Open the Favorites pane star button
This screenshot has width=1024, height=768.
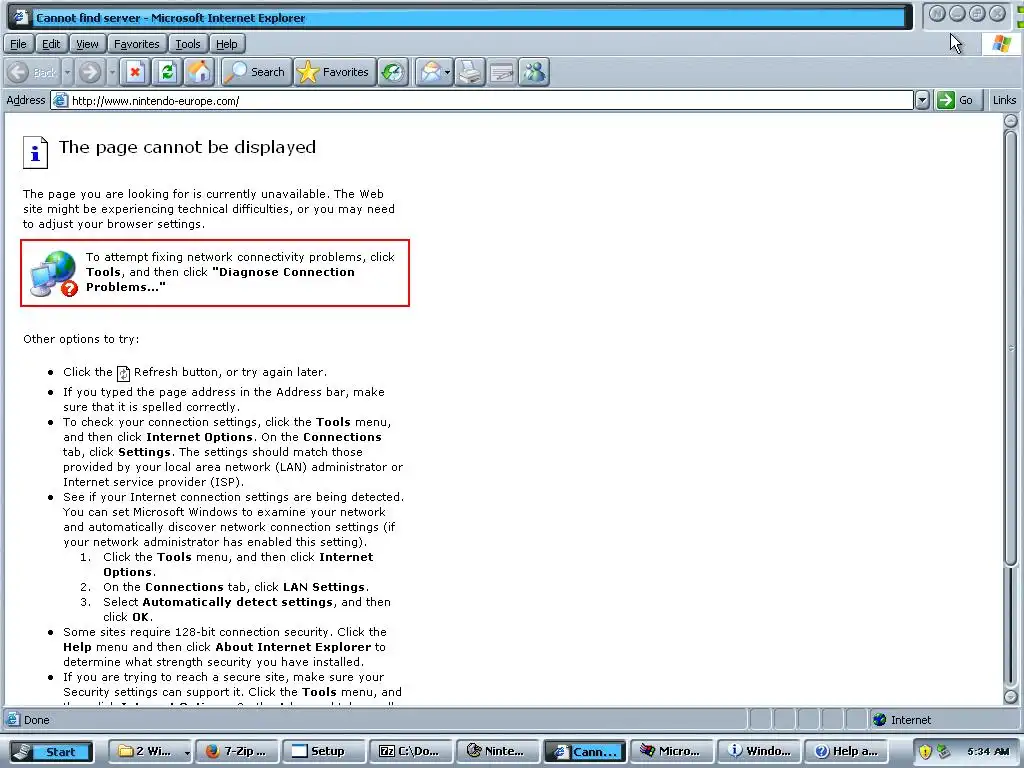tap(333, 72)
